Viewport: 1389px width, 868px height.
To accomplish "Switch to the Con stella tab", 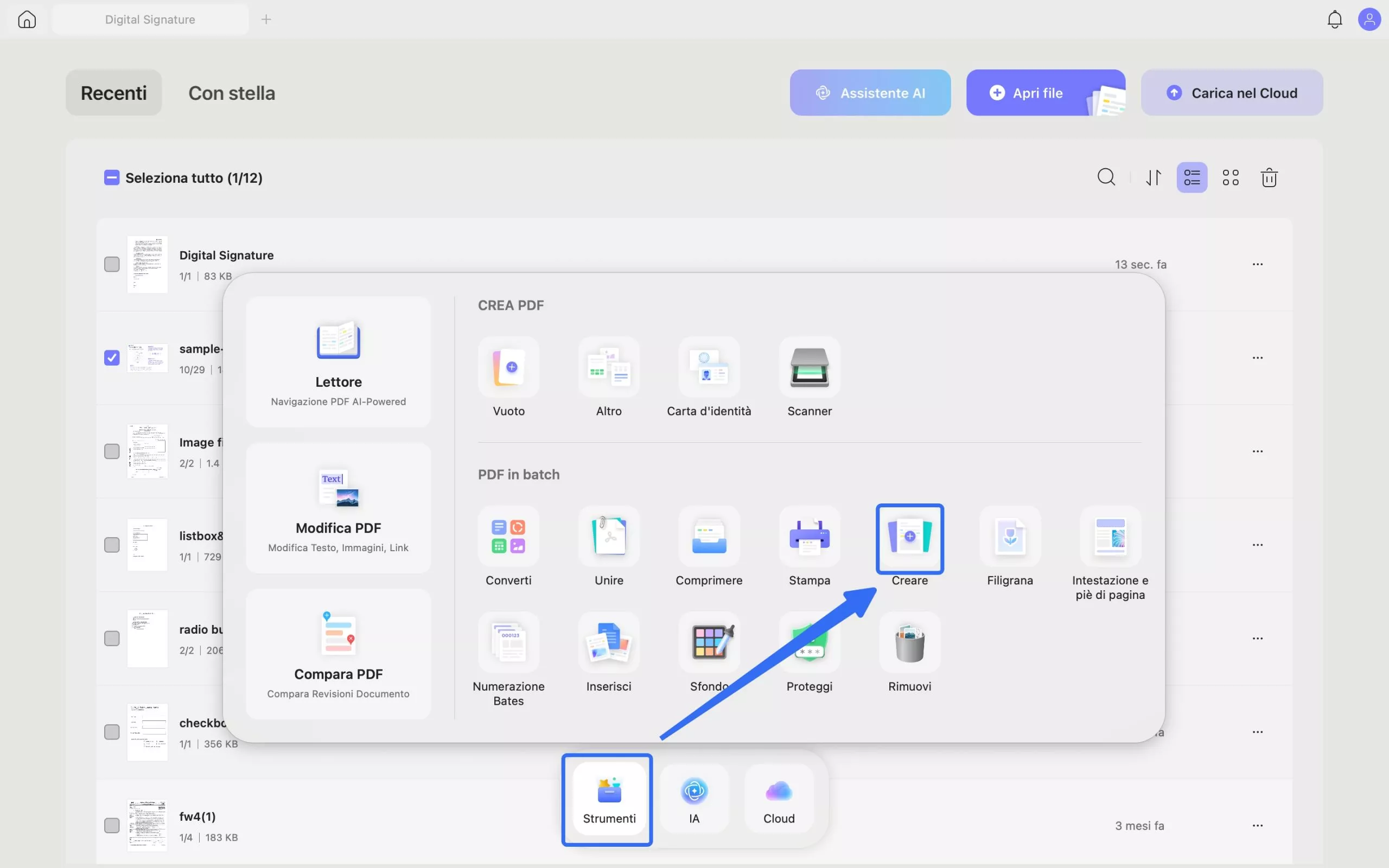I will click(232, 92).
